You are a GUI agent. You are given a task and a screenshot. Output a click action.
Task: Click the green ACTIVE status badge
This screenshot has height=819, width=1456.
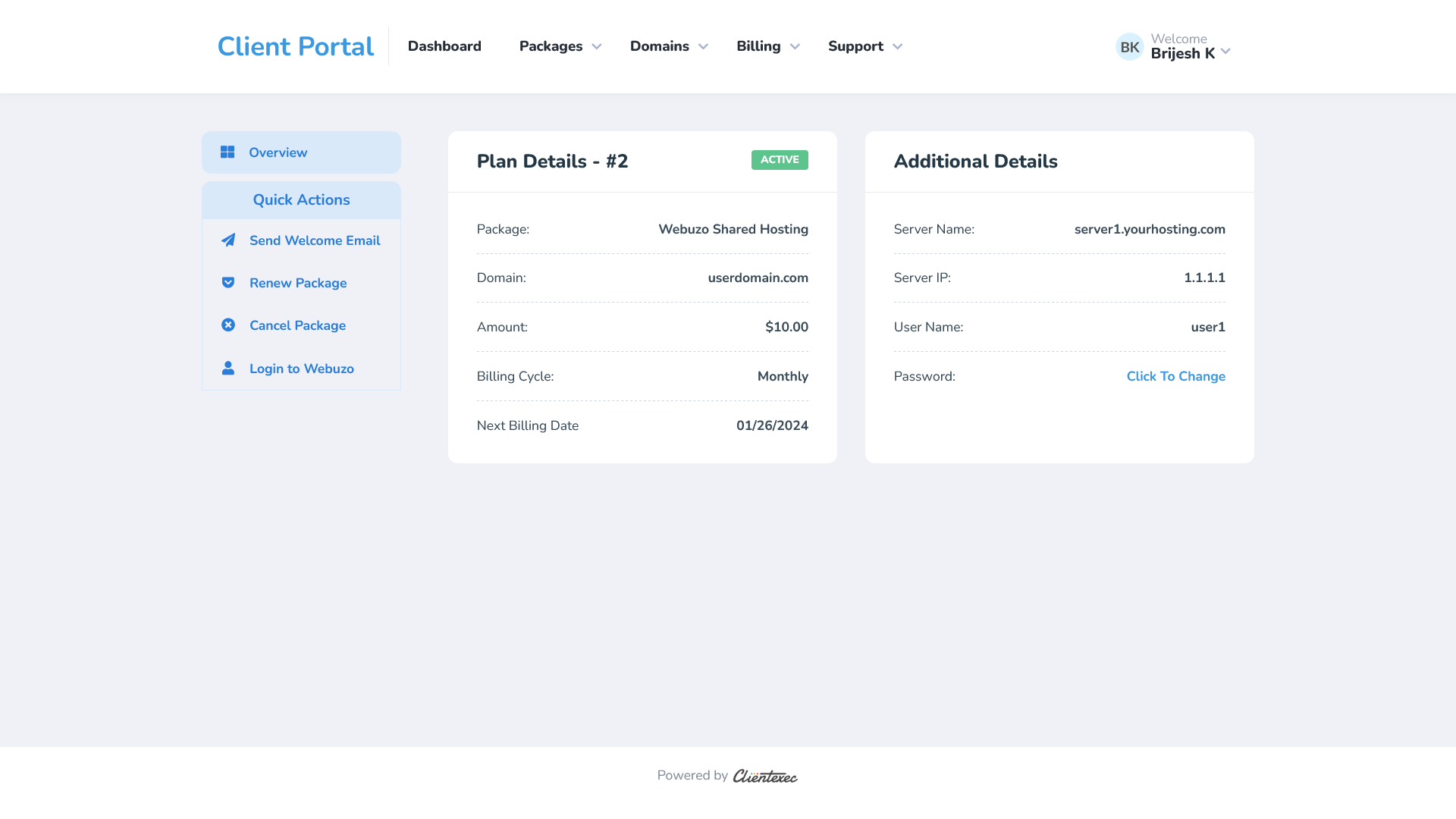point(780,160)
